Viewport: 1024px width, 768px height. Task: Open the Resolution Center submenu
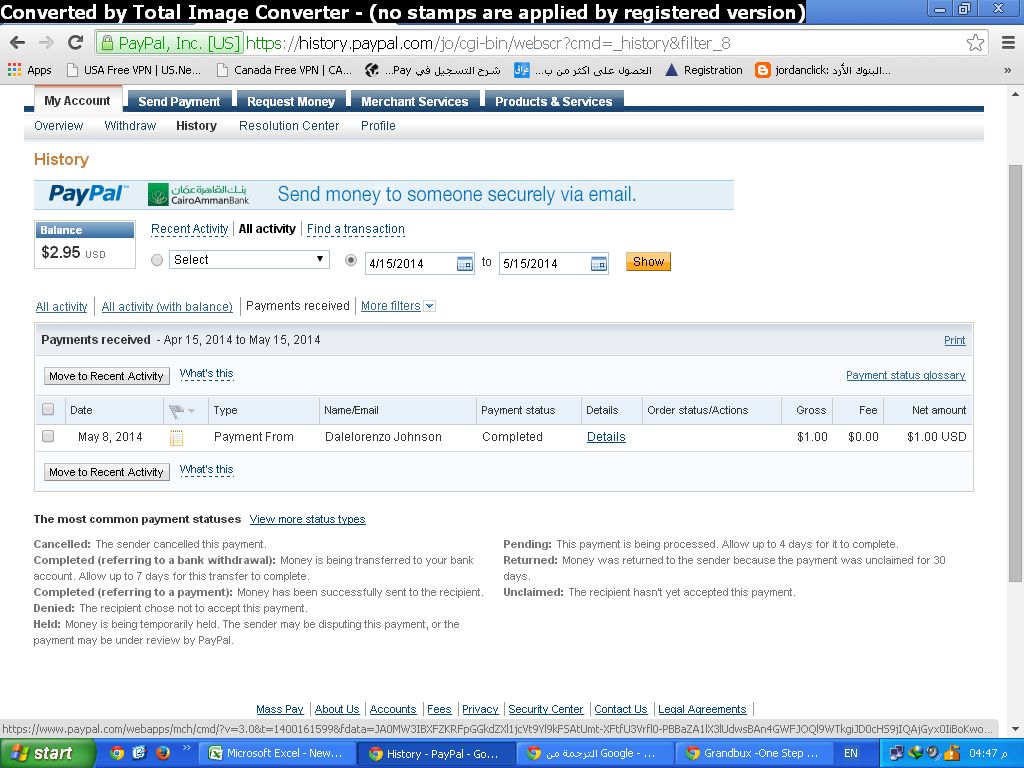[289, 125]
